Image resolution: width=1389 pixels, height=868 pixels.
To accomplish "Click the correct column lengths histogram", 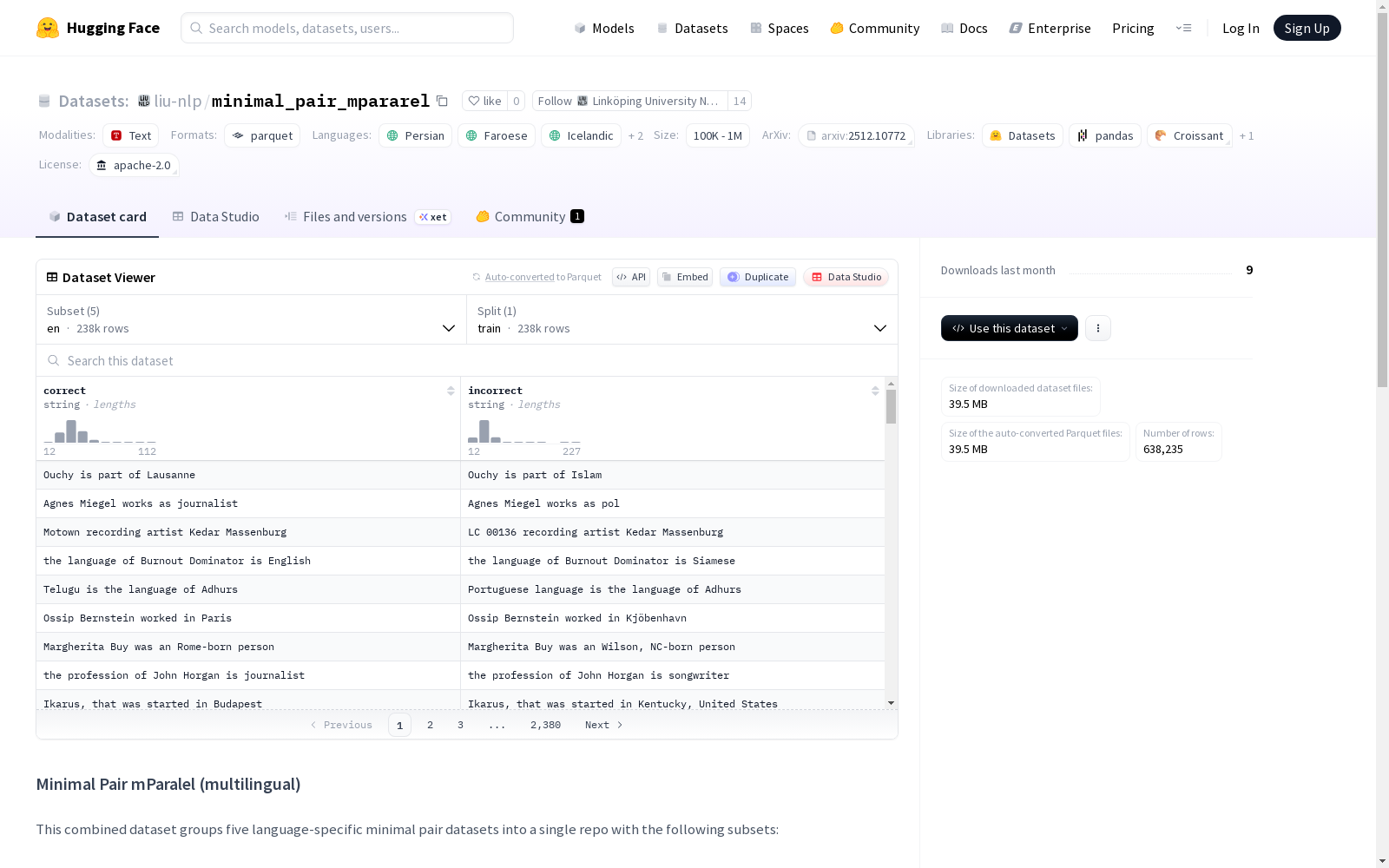I will (100, 431).
